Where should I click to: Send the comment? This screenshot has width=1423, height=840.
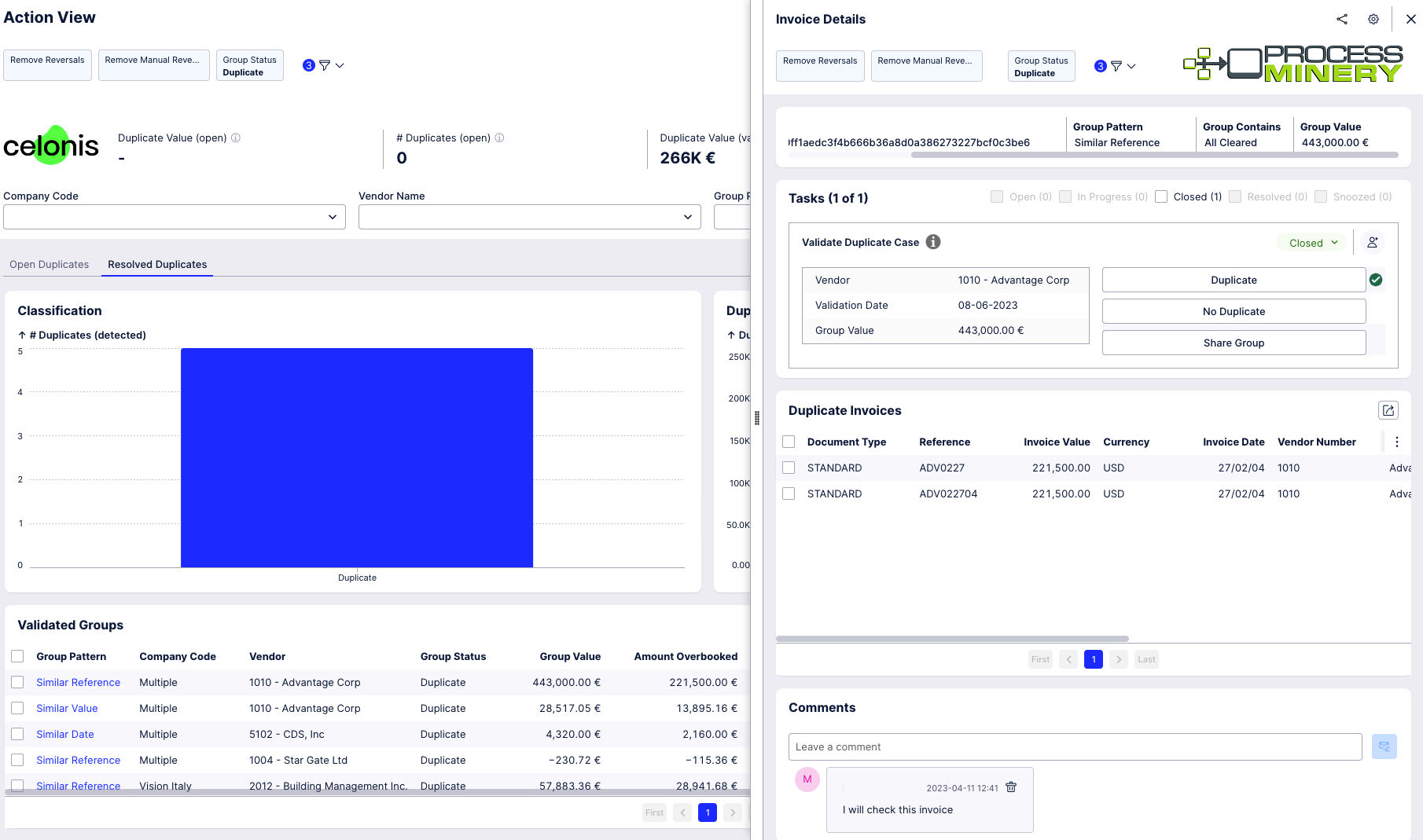1384,746
